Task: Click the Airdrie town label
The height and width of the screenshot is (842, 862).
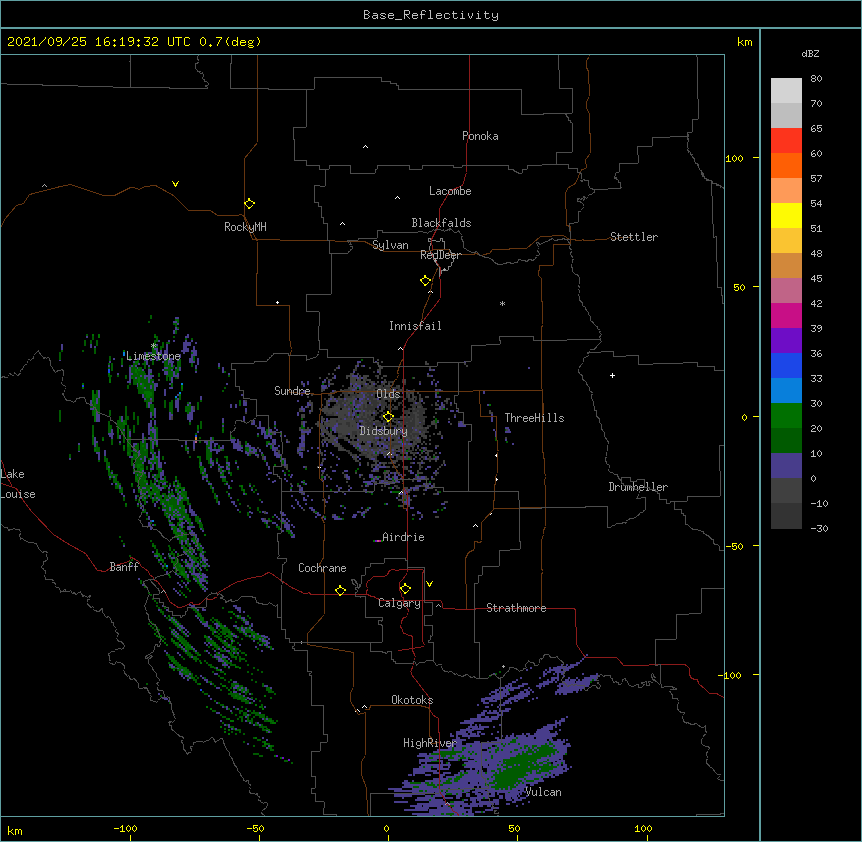Action: coord(403,537)
